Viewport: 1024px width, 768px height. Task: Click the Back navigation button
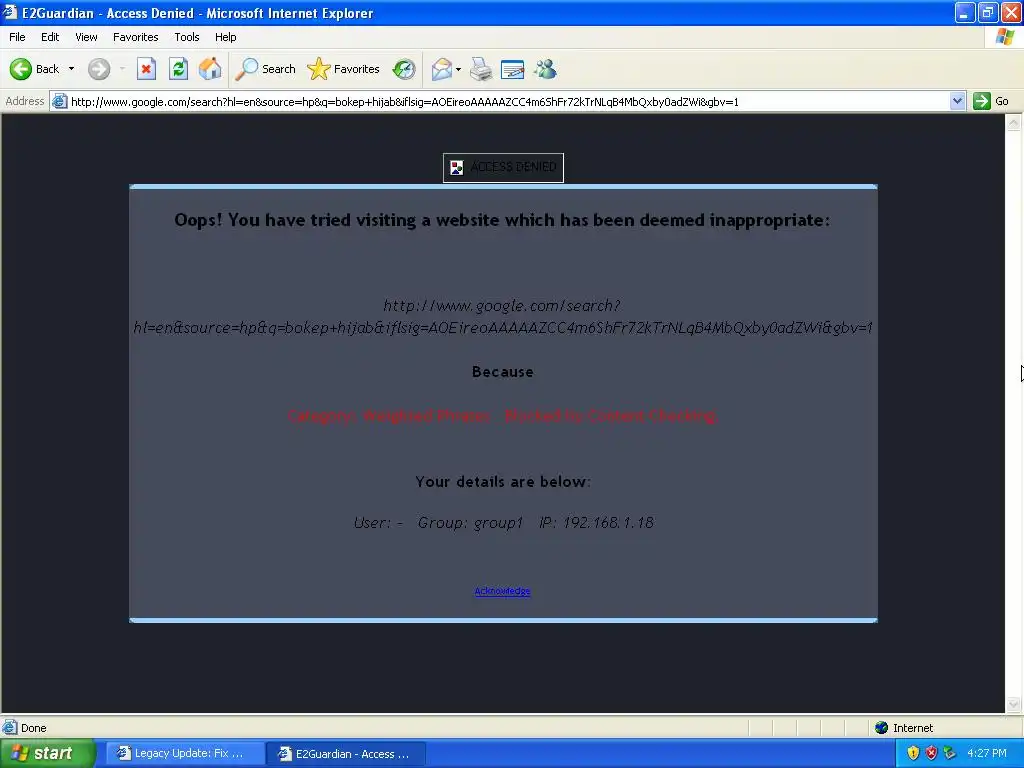click(34, 69)
